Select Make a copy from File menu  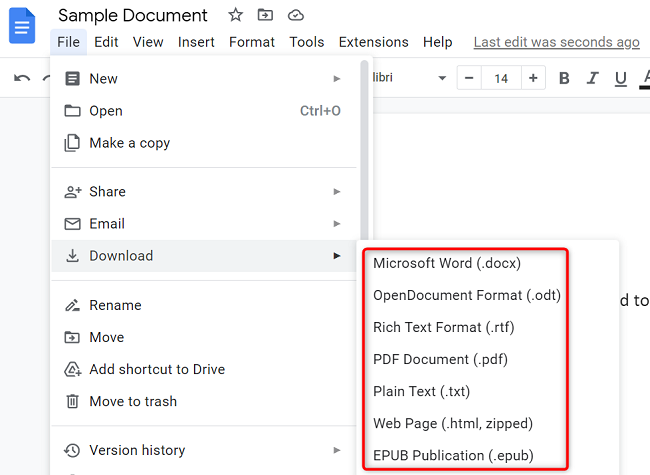click(130, 143)
